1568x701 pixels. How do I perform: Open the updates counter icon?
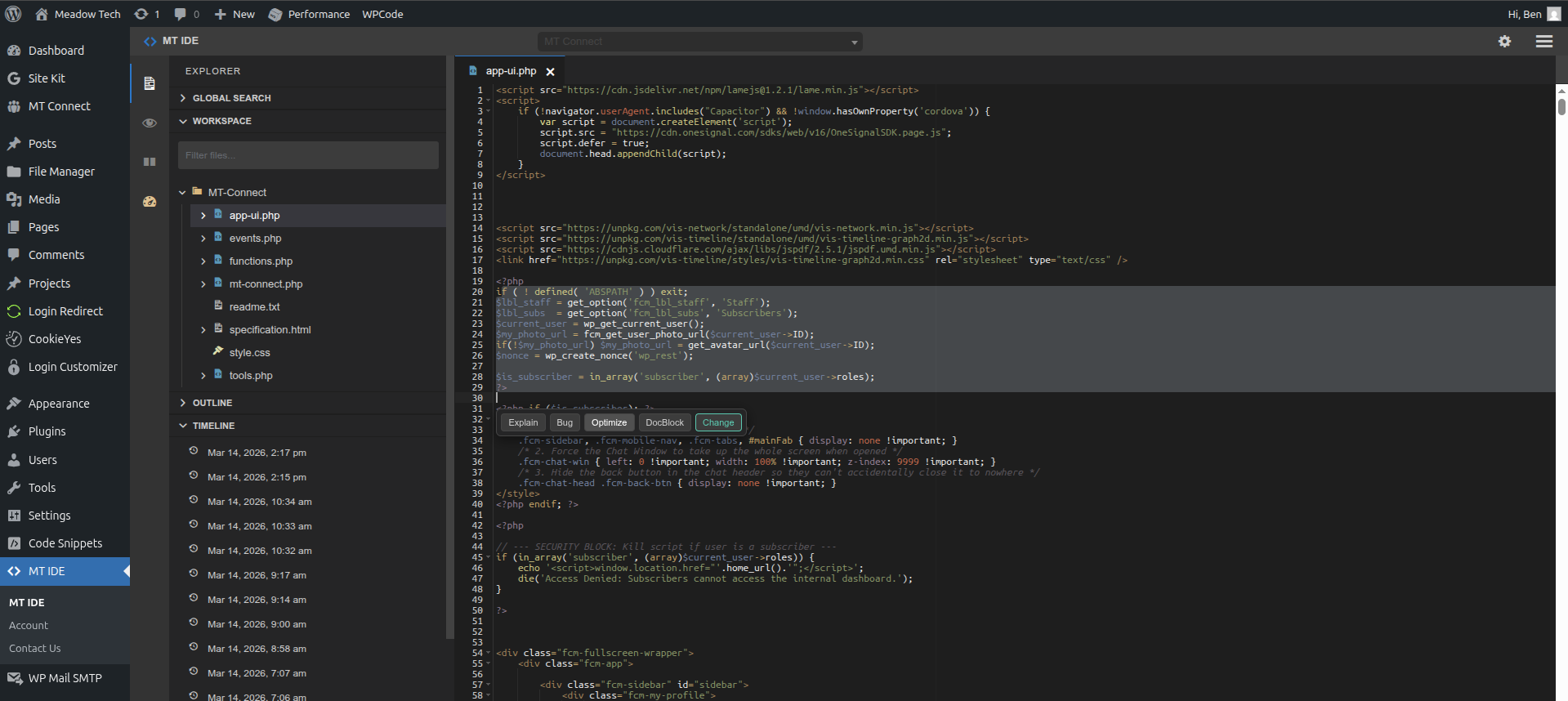pos(146,14)
